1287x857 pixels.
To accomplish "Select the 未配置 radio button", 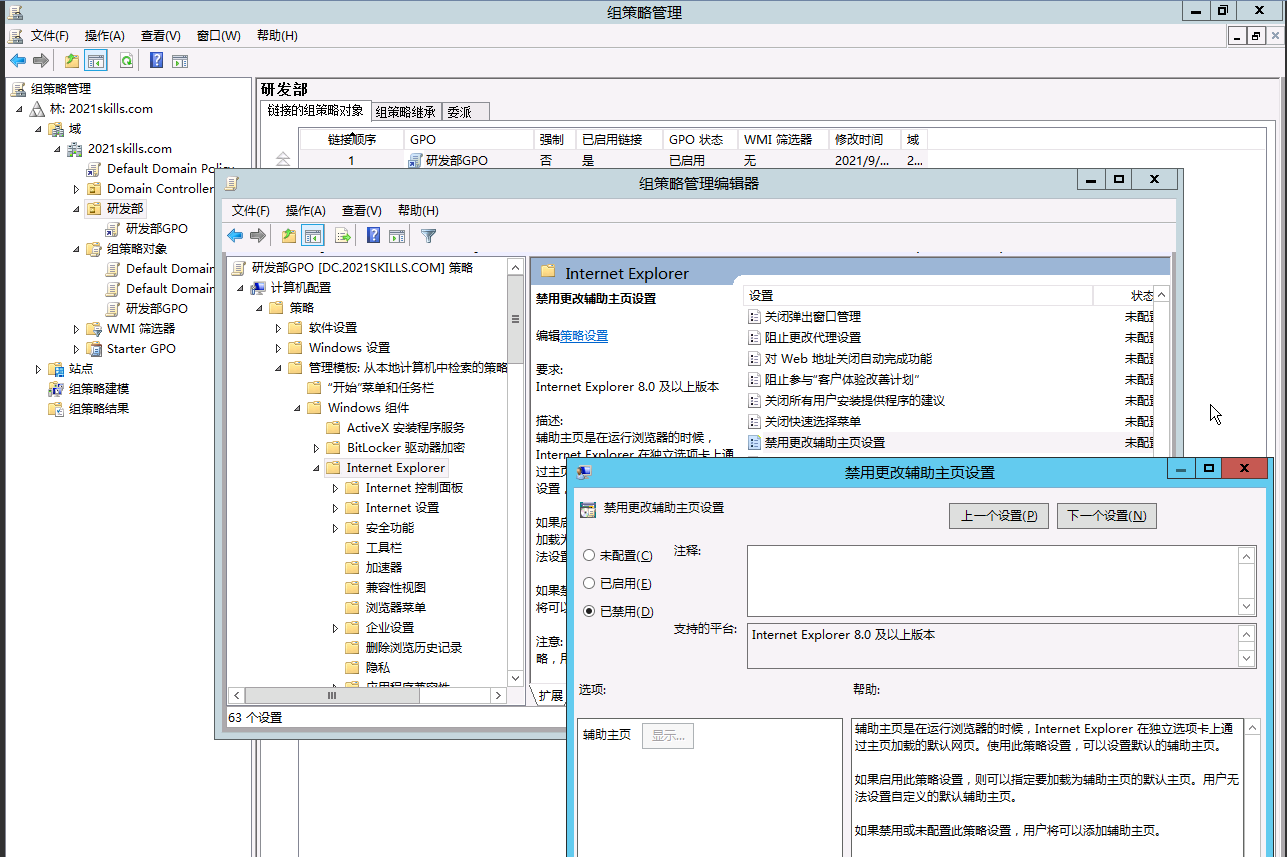I will pyautogui.click(x=589, y=556).
